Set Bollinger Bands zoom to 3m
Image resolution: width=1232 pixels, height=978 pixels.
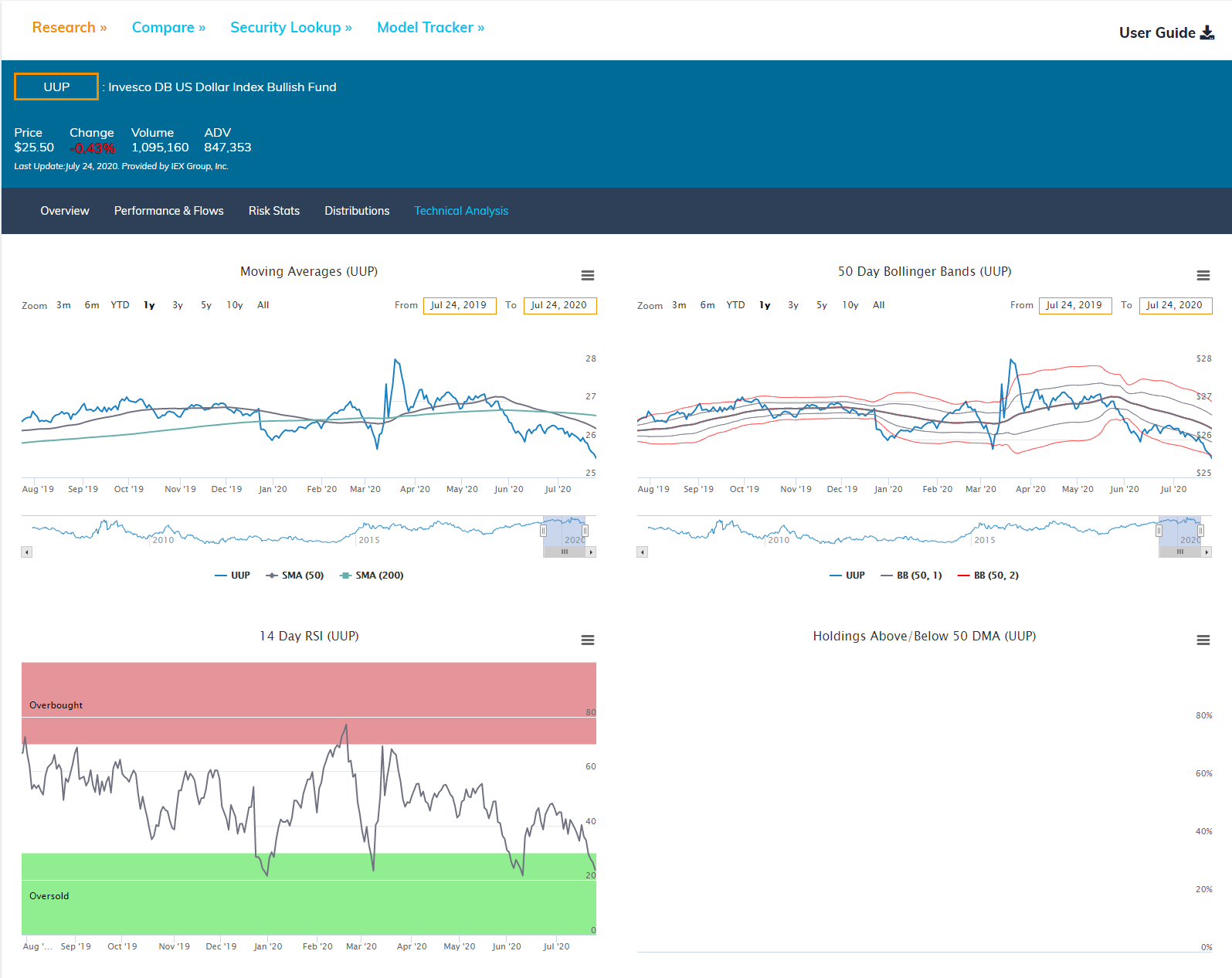[x=679, y=305]
